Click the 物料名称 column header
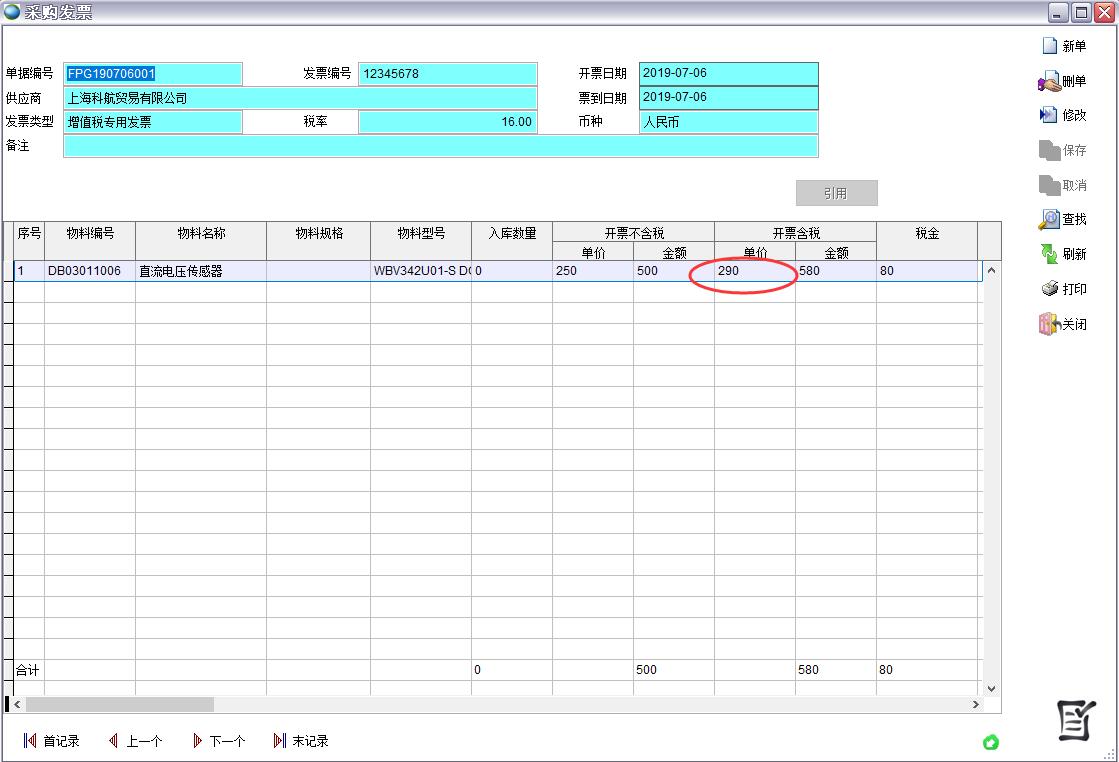The width and height of the screenshot is (1119, 762). point(201,233)
